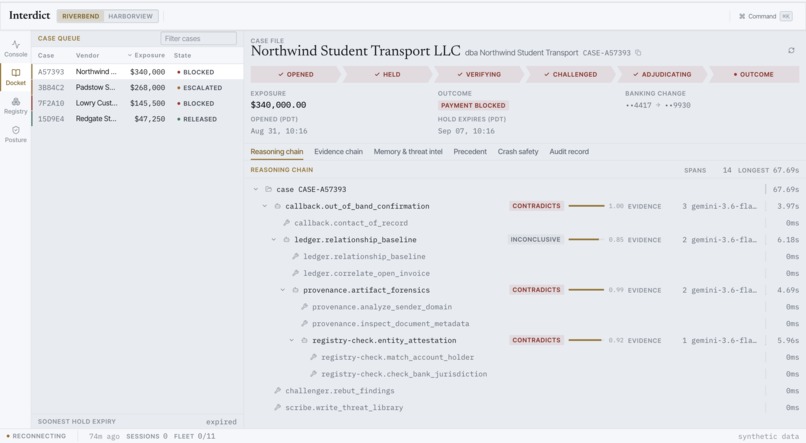Click agent icon of provenance.artifact_forensics
806x443 pixels.
click(296, 290)
